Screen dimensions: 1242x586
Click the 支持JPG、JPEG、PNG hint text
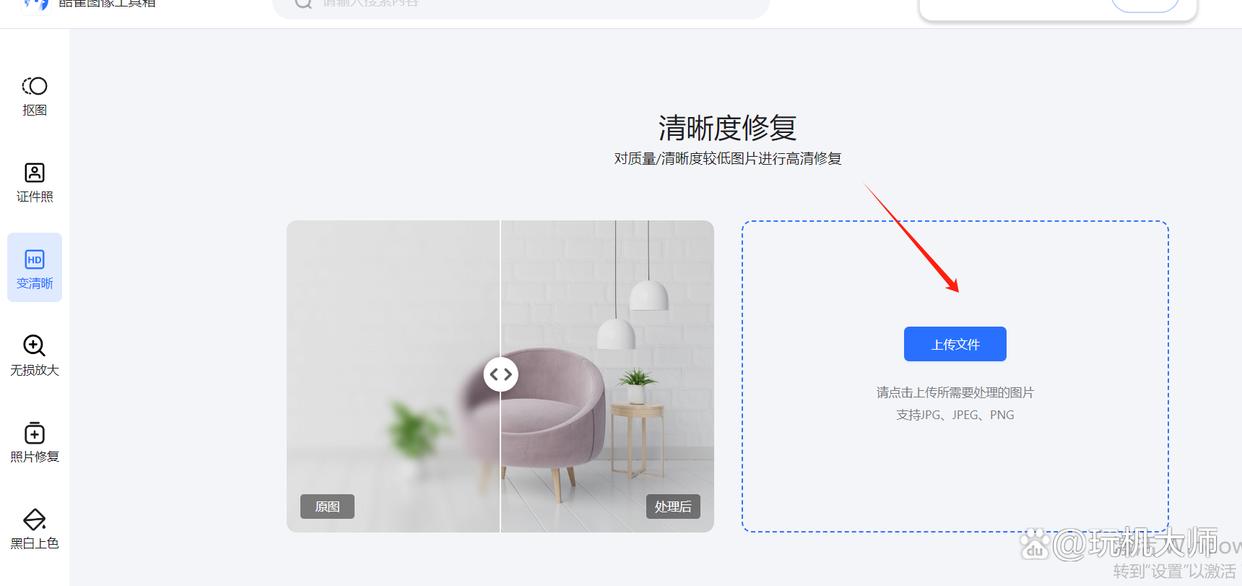click(x=955, y=415)
